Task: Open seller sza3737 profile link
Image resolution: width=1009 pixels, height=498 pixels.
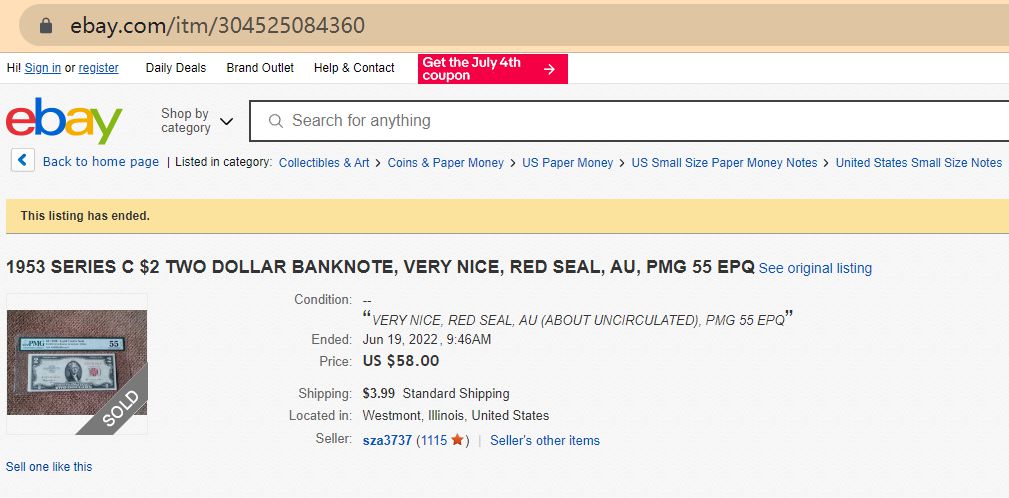Action: coord(387,440)
